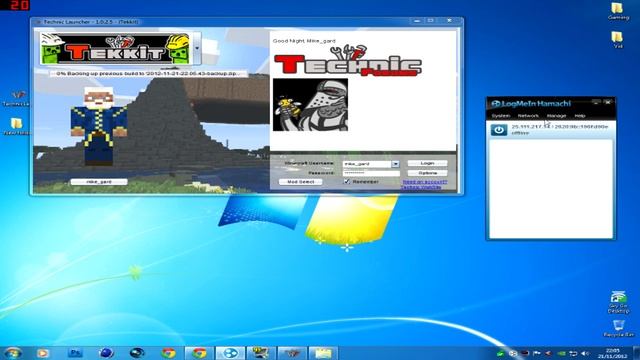Click the Tekkit modpack banner
This screenshot has height=360, width=640.
(x=116, y=49)
